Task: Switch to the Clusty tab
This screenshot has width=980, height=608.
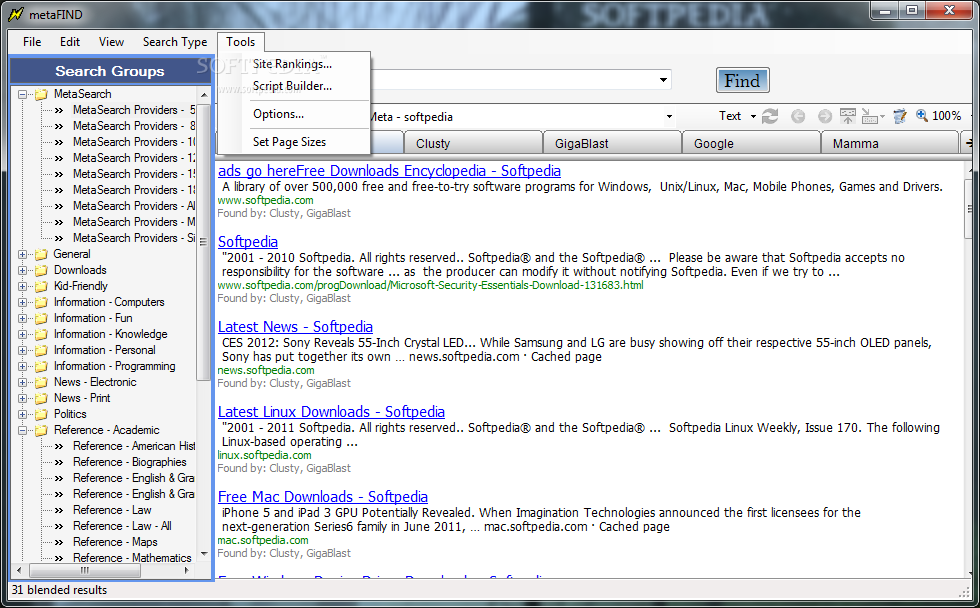Action: (x=472, y=143)
